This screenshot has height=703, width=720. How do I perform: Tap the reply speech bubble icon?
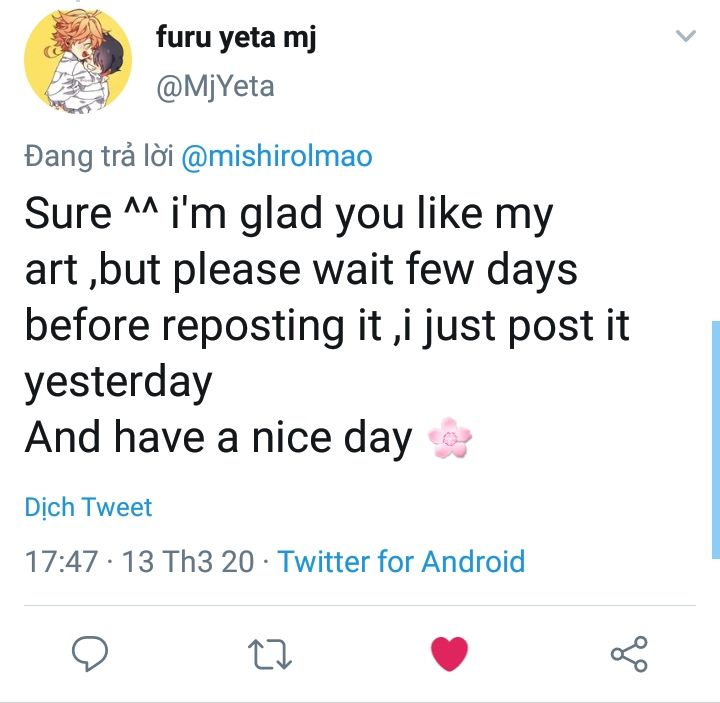coord(90,654)
